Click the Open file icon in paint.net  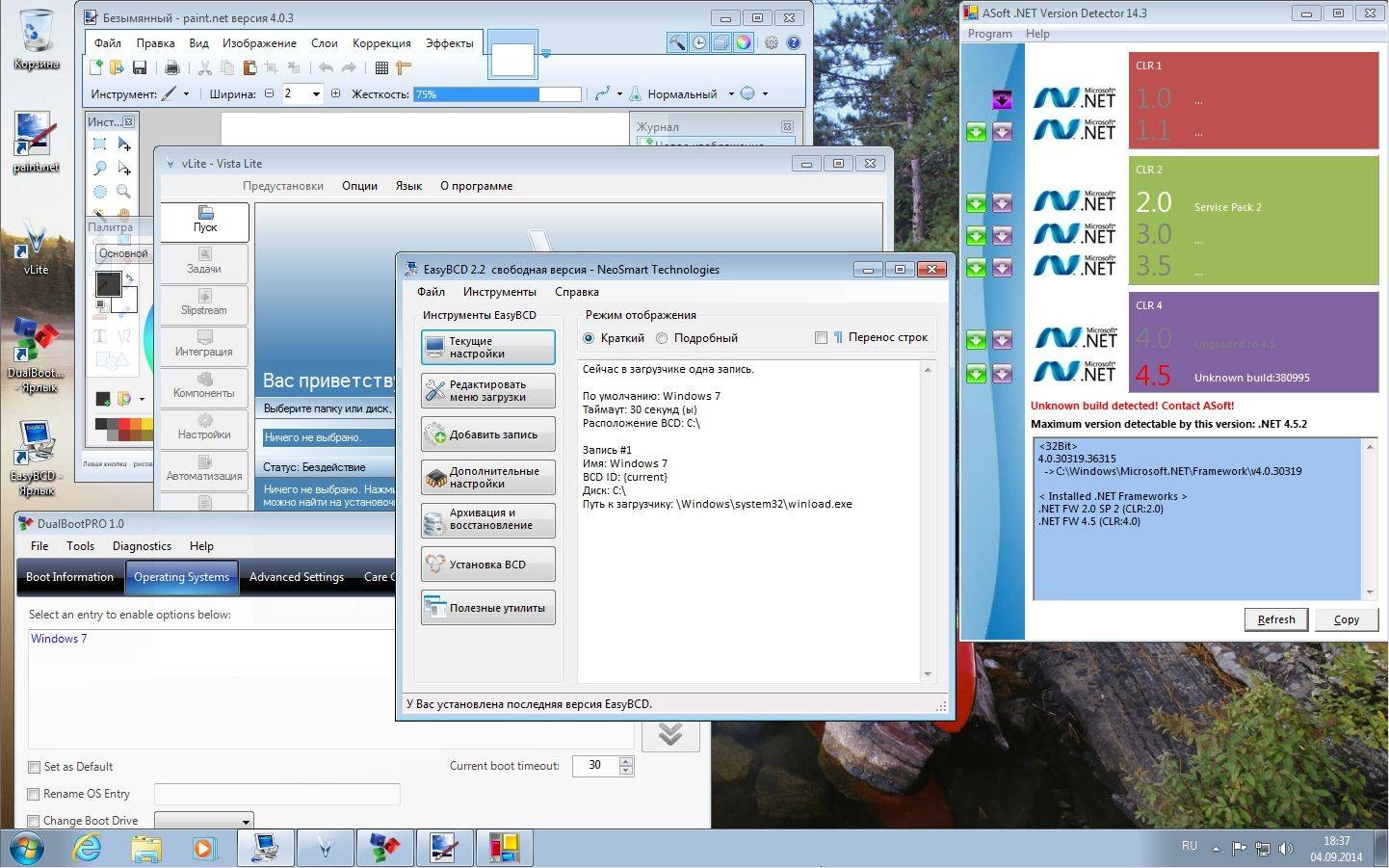pos(117,67)
